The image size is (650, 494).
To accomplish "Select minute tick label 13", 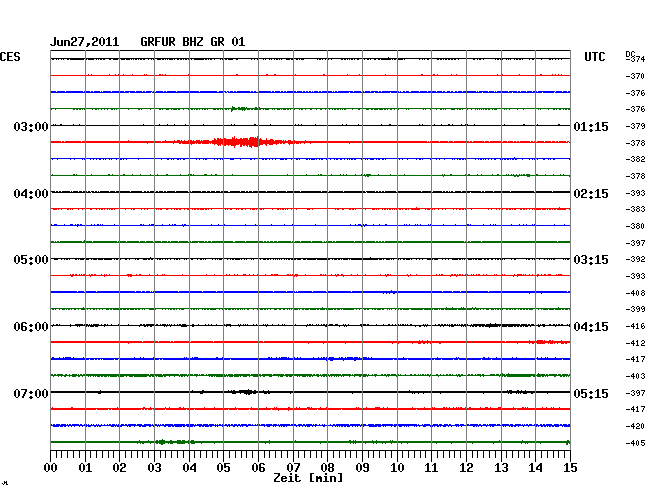I will coord(501,468).
